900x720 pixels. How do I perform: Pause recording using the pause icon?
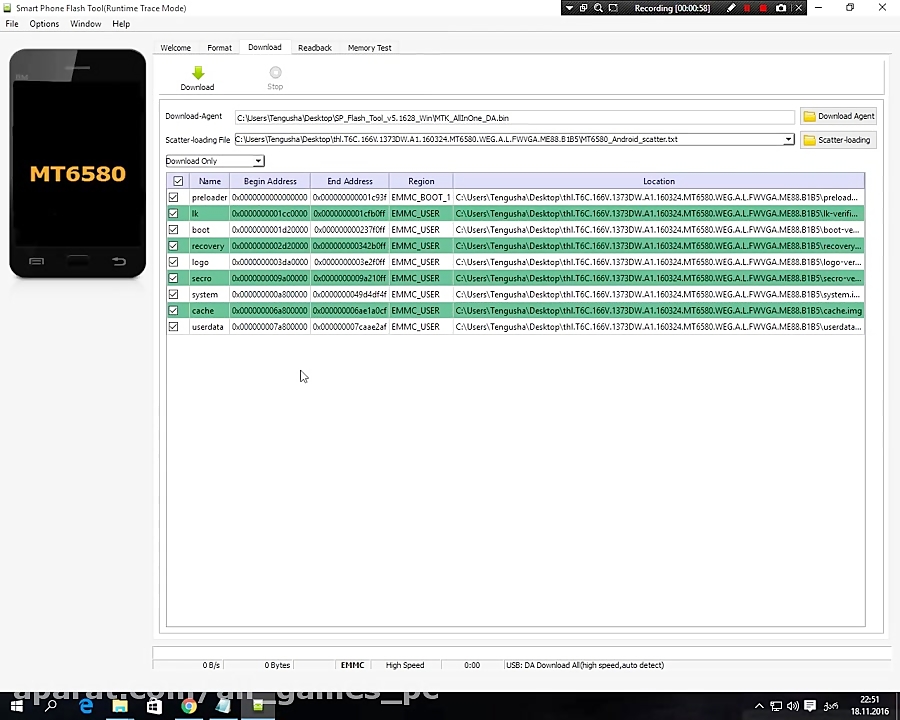click(x=747, y=8)
